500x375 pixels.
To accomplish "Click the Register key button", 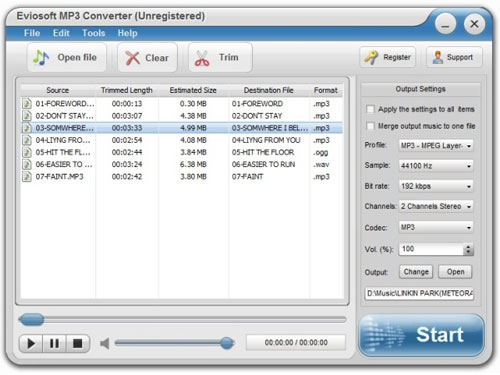I will pyautogui.click(x=388, y=57).
